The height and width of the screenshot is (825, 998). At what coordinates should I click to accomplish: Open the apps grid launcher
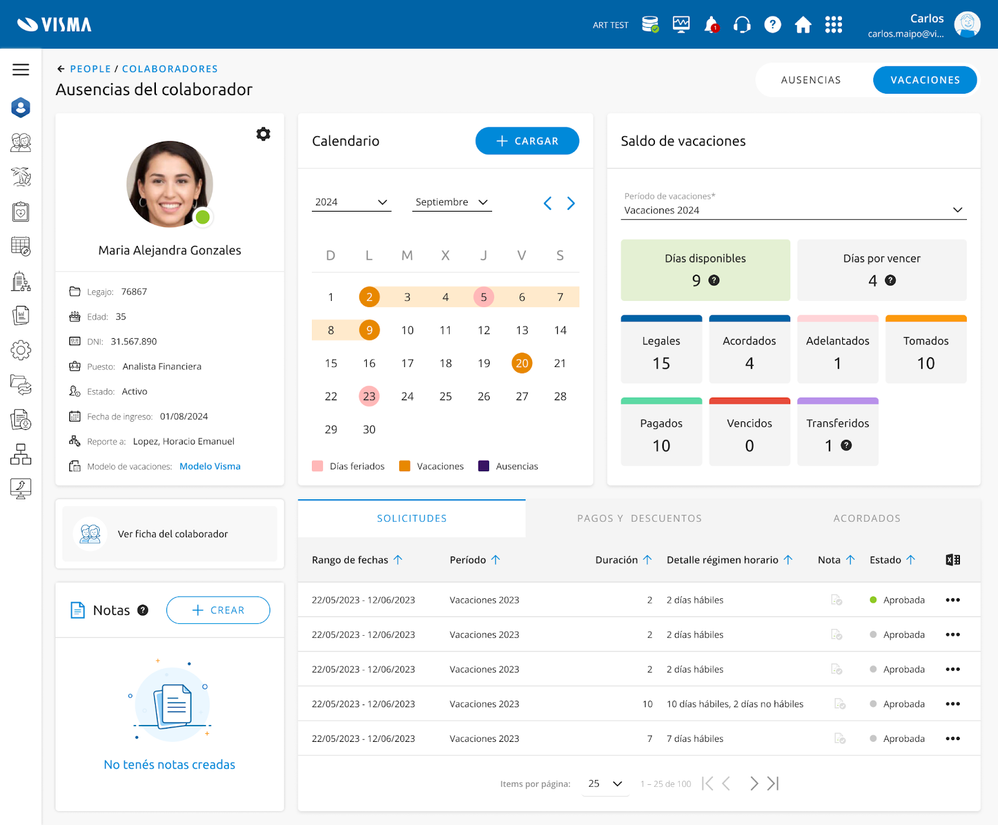coord(833,25)
